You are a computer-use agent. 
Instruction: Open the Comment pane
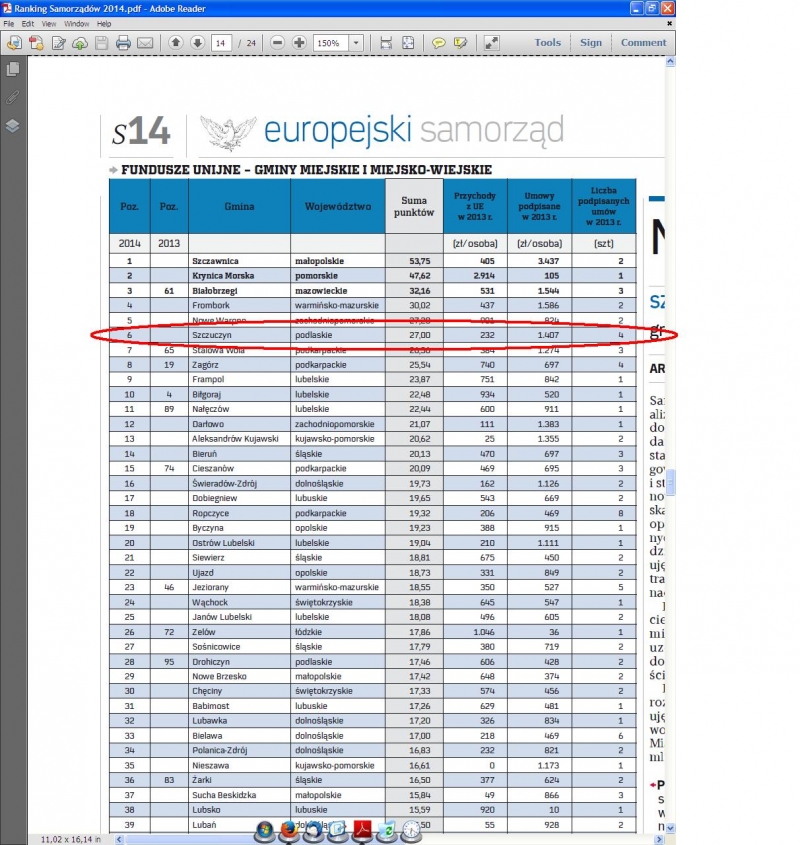(643, 43)
